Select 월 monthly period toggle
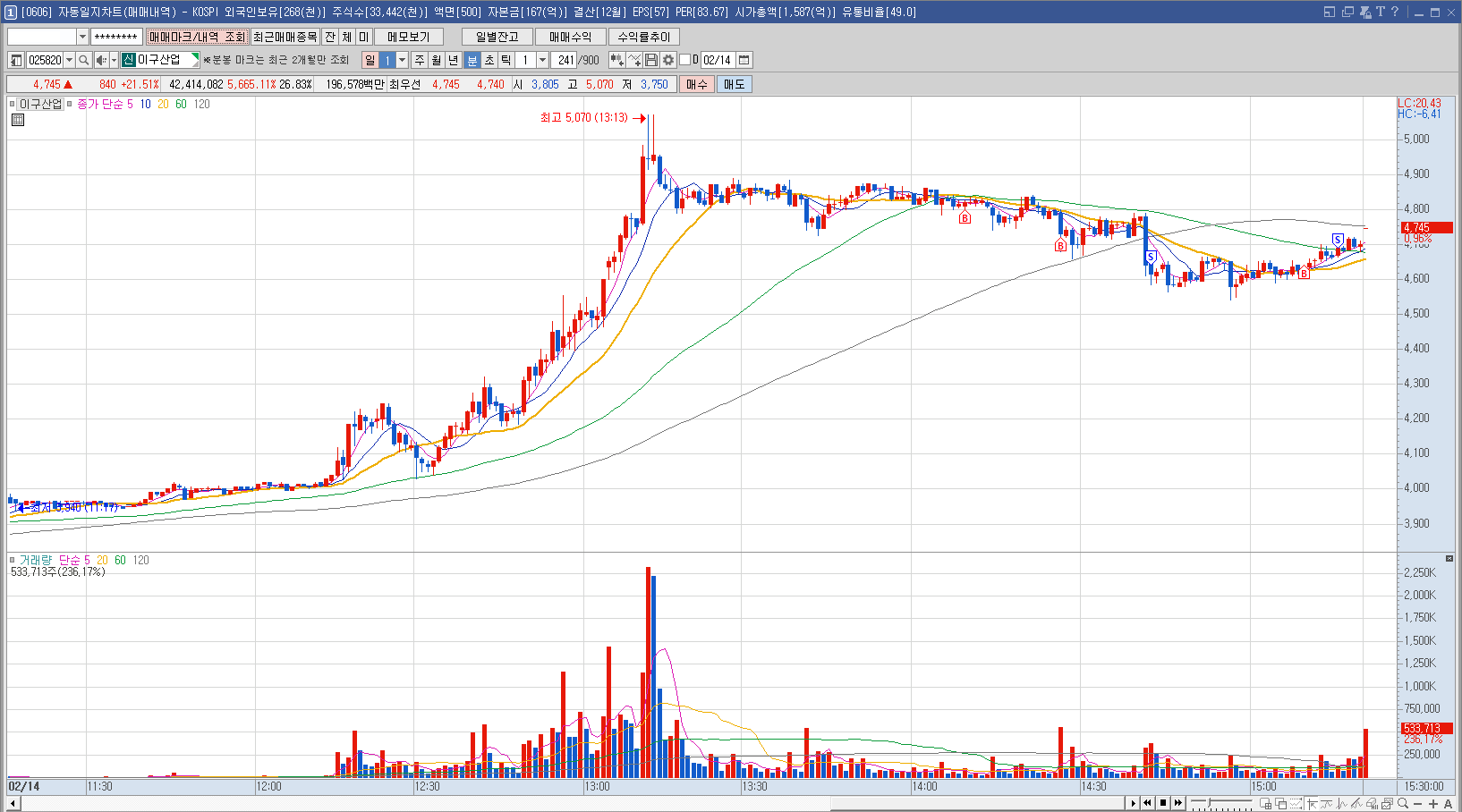 pyautogui.click(x=436, y=60)
